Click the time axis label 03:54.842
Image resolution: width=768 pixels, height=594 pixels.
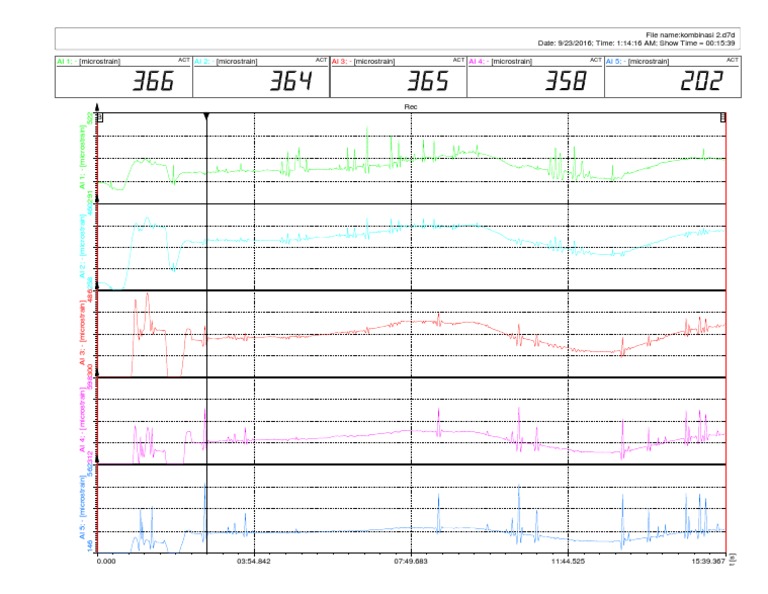pyautogui.click(x=254, y=561)
